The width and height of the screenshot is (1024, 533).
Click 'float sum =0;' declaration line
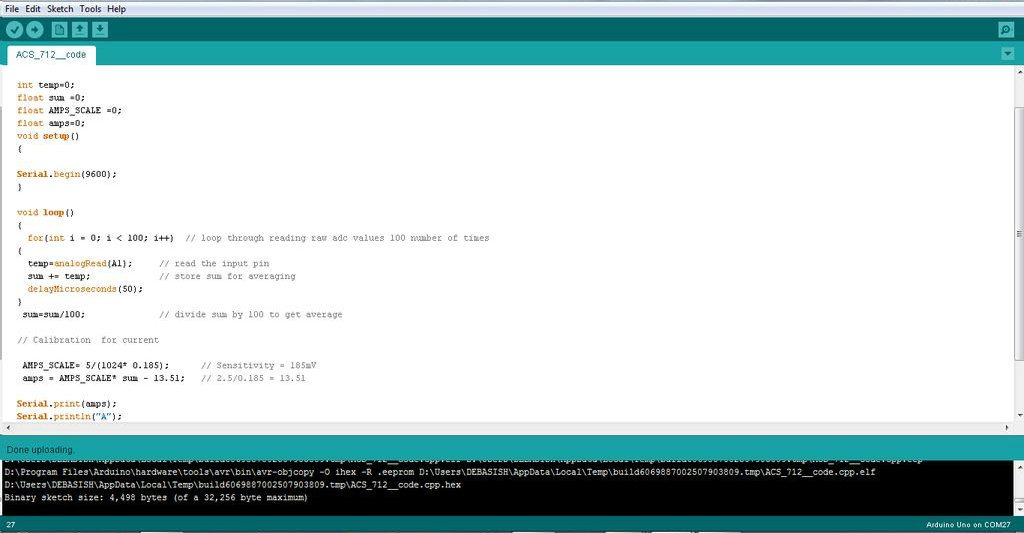51,97
